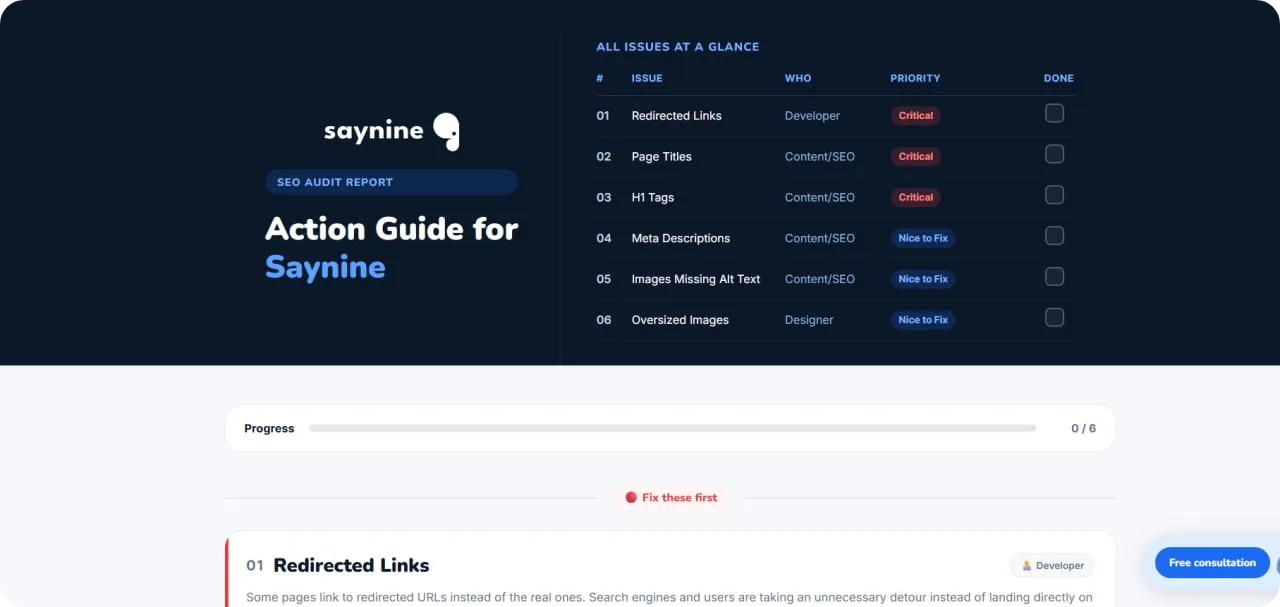The height and width of the screenshot is (607, 1280).
Task: Click the ISSUE column header
Action: [647, 78]
